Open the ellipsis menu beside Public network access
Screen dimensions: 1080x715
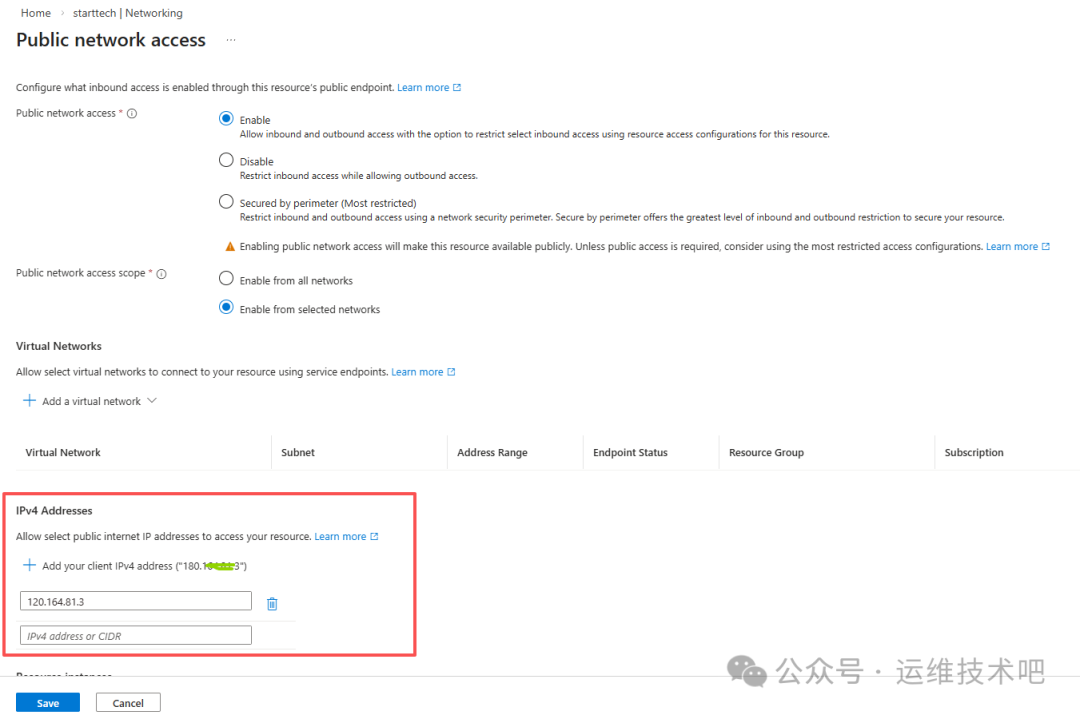231,41
